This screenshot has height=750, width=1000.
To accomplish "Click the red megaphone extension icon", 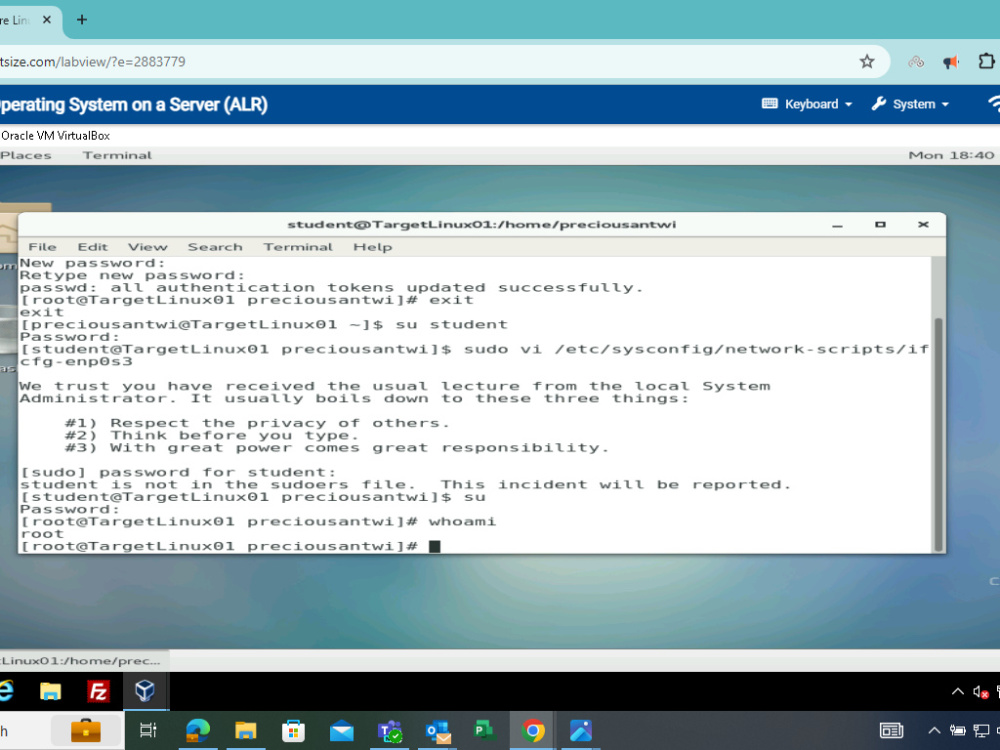I will pyautogui.click(x=951, y=62).
